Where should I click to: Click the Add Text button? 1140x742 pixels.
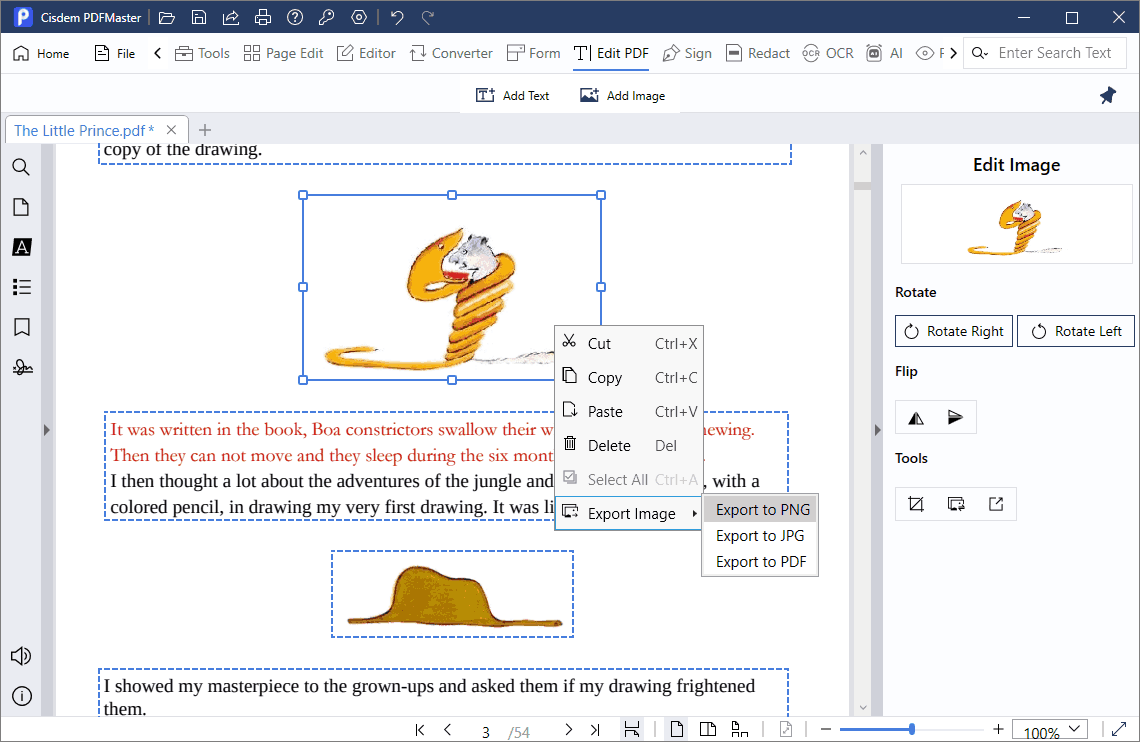click(x=513, y=95)
